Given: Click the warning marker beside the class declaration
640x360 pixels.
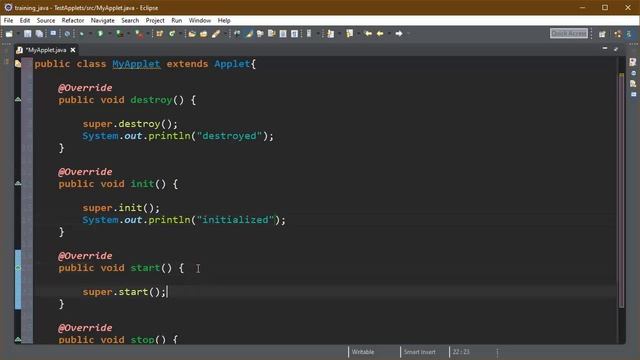Looking at the screenshot, I should coord(18,64).
